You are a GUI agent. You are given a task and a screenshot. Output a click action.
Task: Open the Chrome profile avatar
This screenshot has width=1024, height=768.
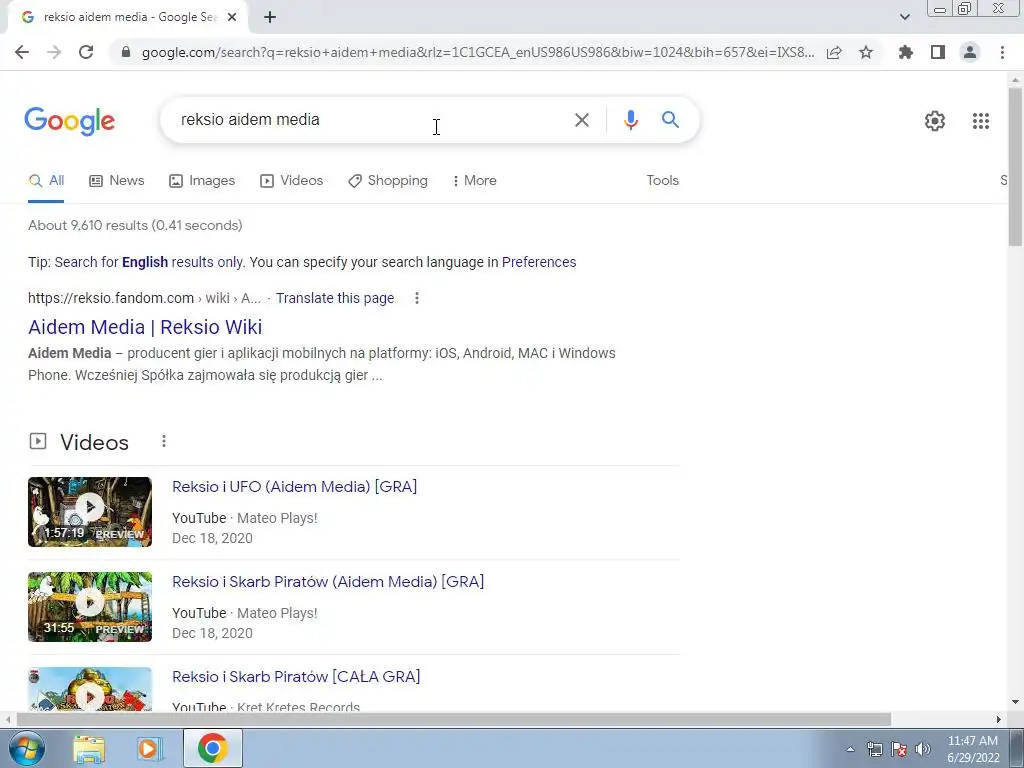970,52
